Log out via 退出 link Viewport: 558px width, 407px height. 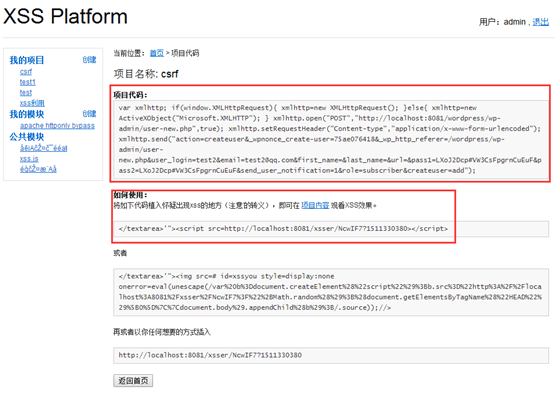coord(541,22)
